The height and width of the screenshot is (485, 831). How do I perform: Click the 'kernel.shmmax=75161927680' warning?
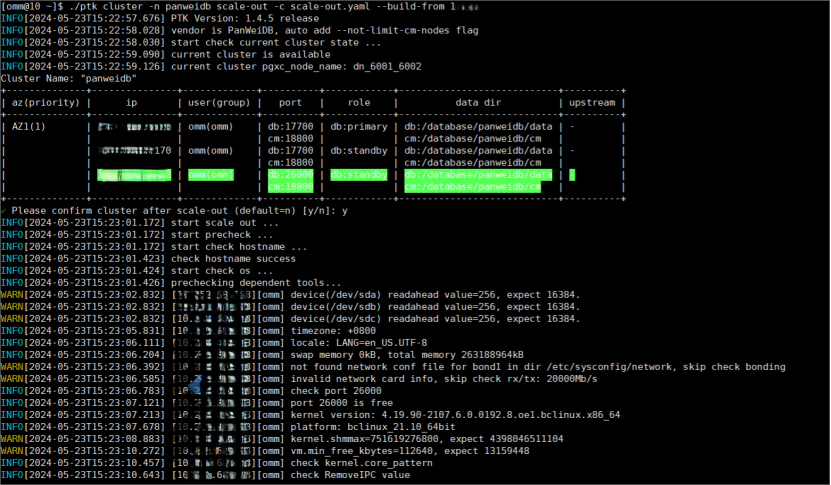pos(427,439)
